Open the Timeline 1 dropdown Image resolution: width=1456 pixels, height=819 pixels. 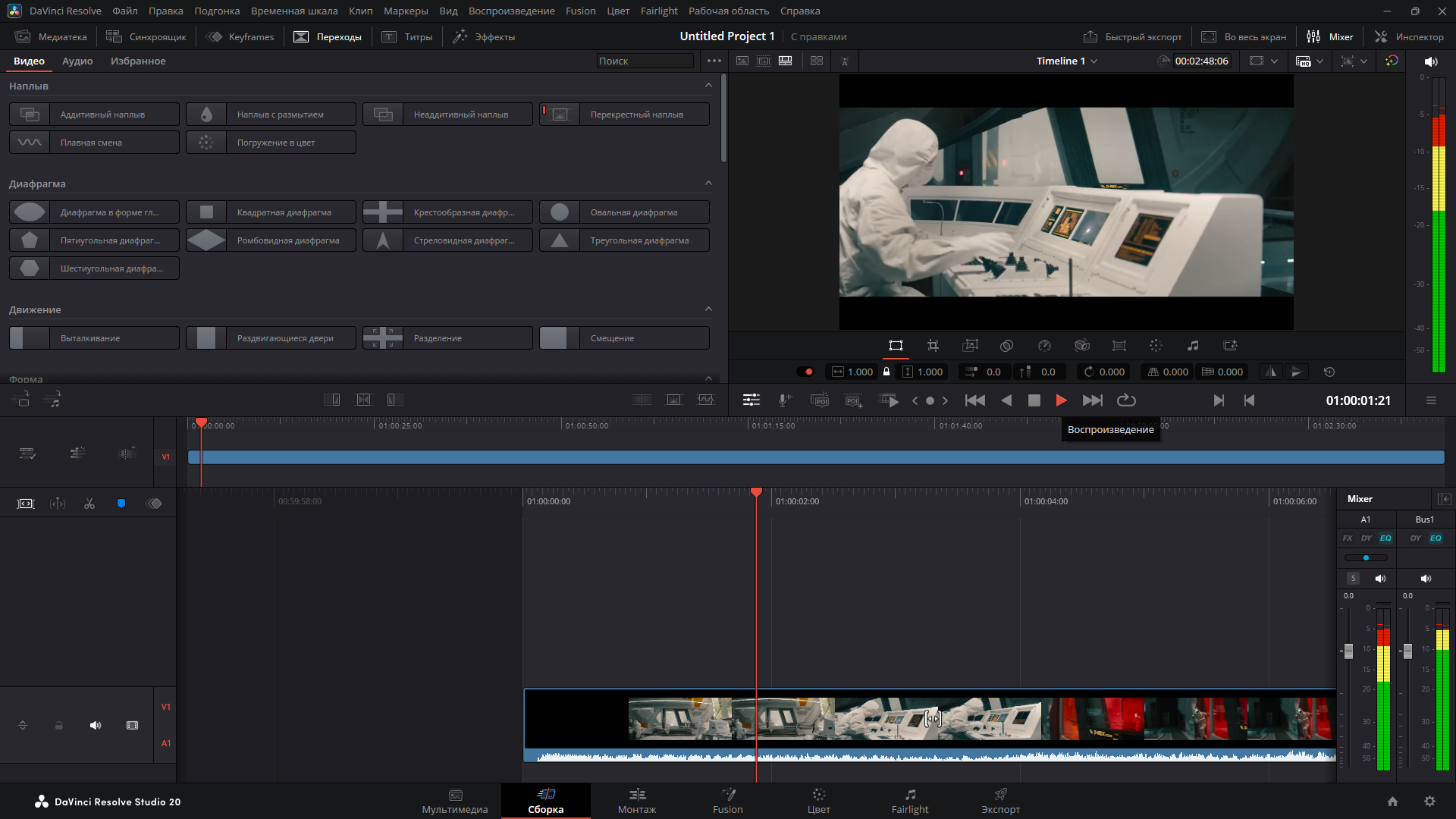click(1066, 61)
